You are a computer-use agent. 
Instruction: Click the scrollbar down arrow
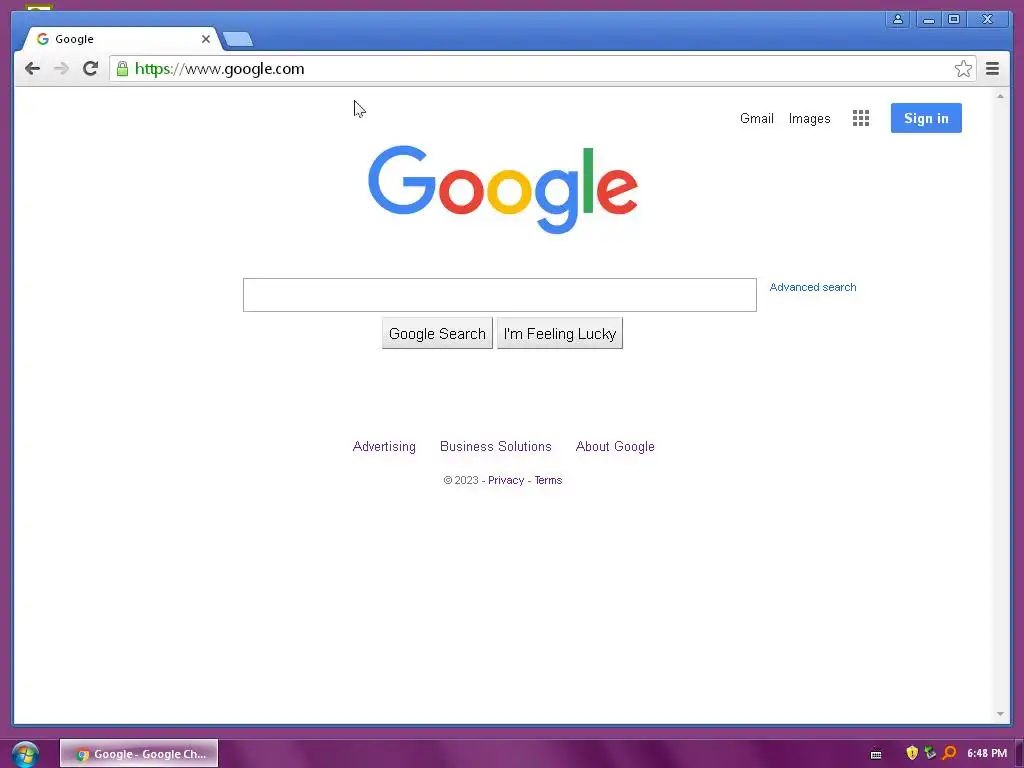pos(1000,714)
